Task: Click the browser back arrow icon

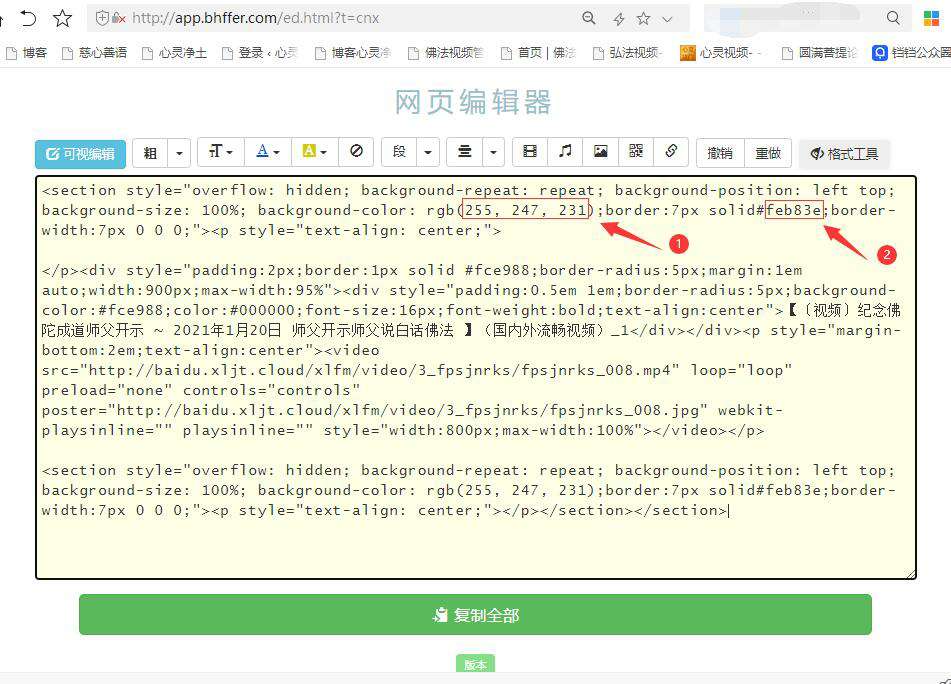Action: tap(27, 18)
